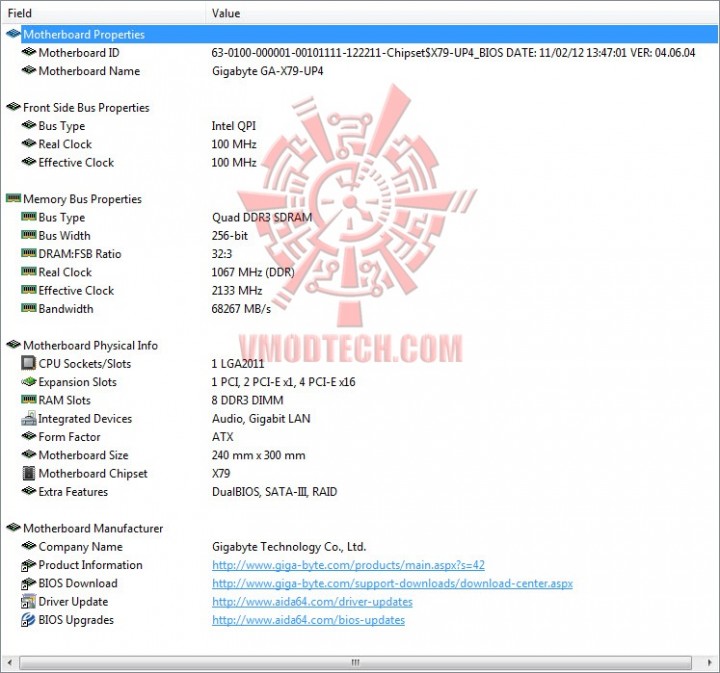This screenshot has width=720, height=673.
Task: Click the Bandwidth memory icon
Action: [28, 308]
